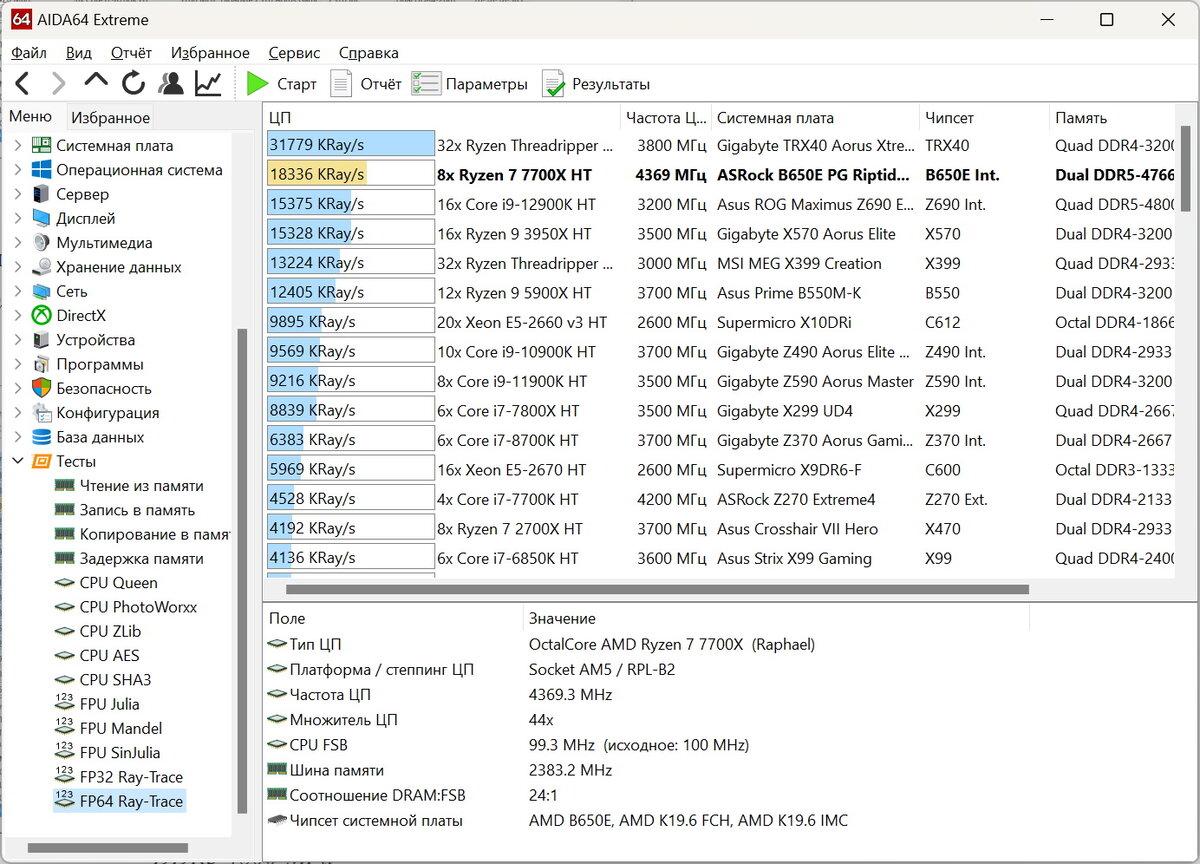
Task: Open the line graph toolbar icon
Action: pyautogui.click(x=208, y=84)
